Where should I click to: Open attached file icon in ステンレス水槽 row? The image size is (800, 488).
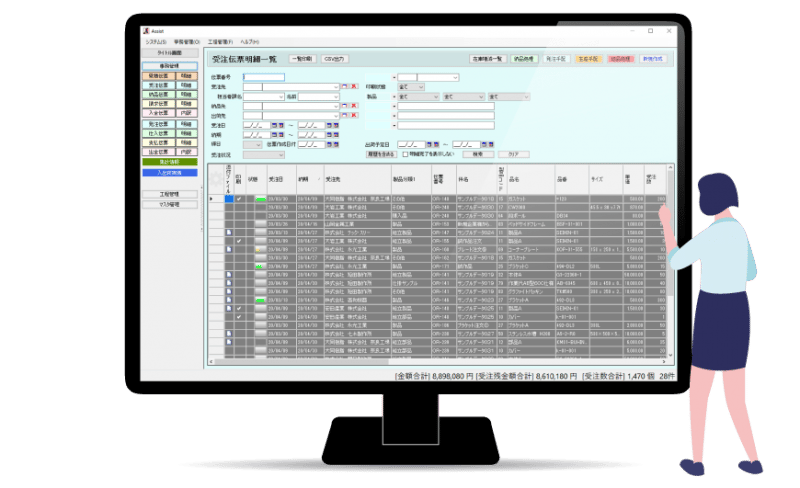(229, 333)
